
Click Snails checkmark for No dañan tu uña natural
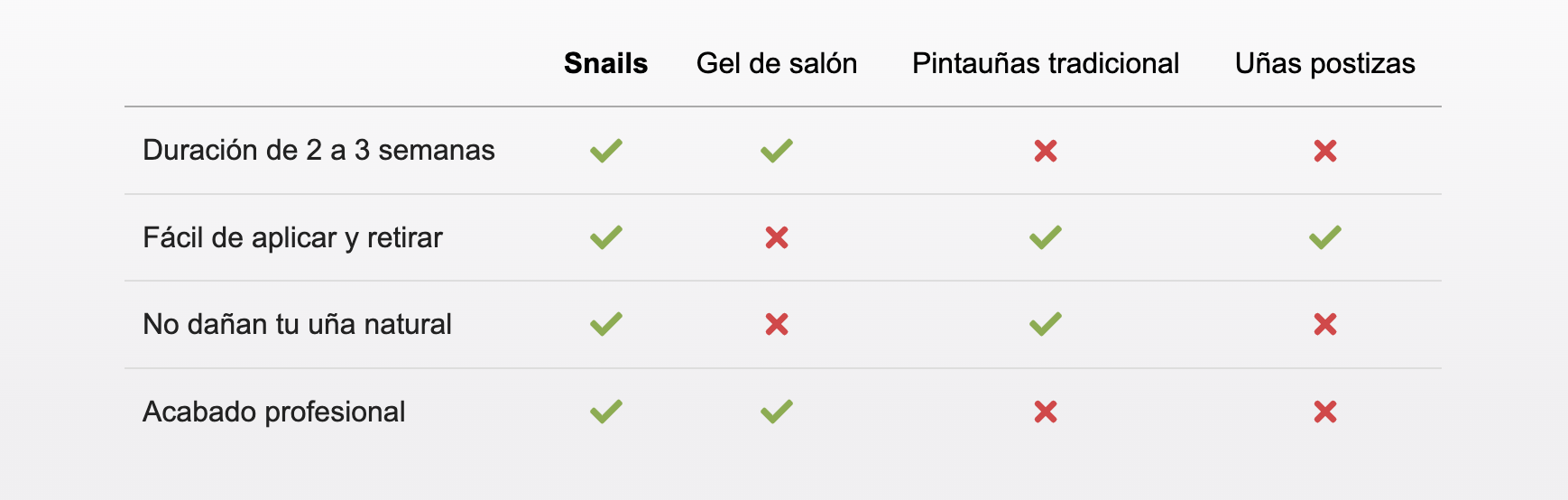click(x=606, y=324)
